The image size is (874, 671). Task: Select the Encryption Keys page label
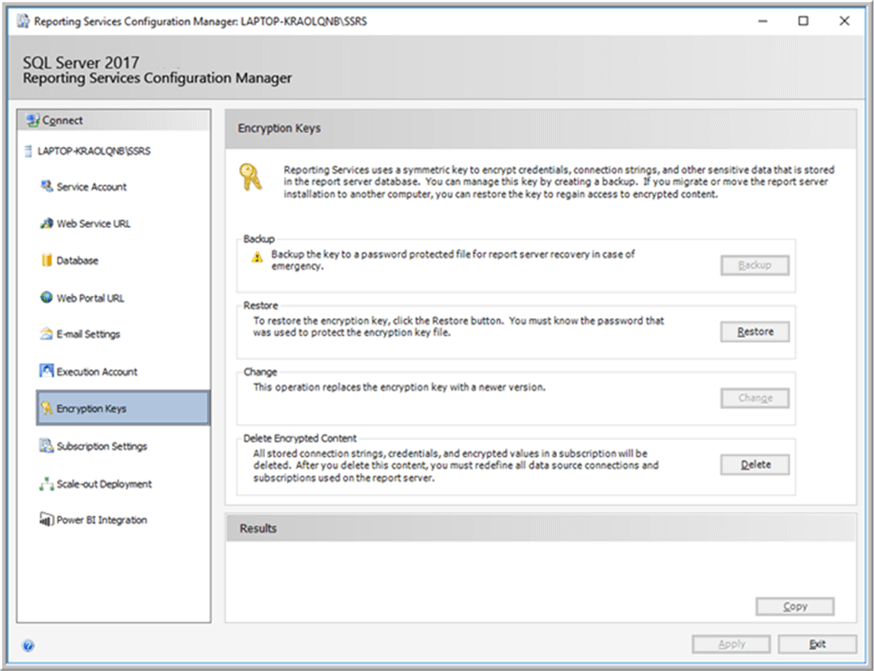[91, 409]
